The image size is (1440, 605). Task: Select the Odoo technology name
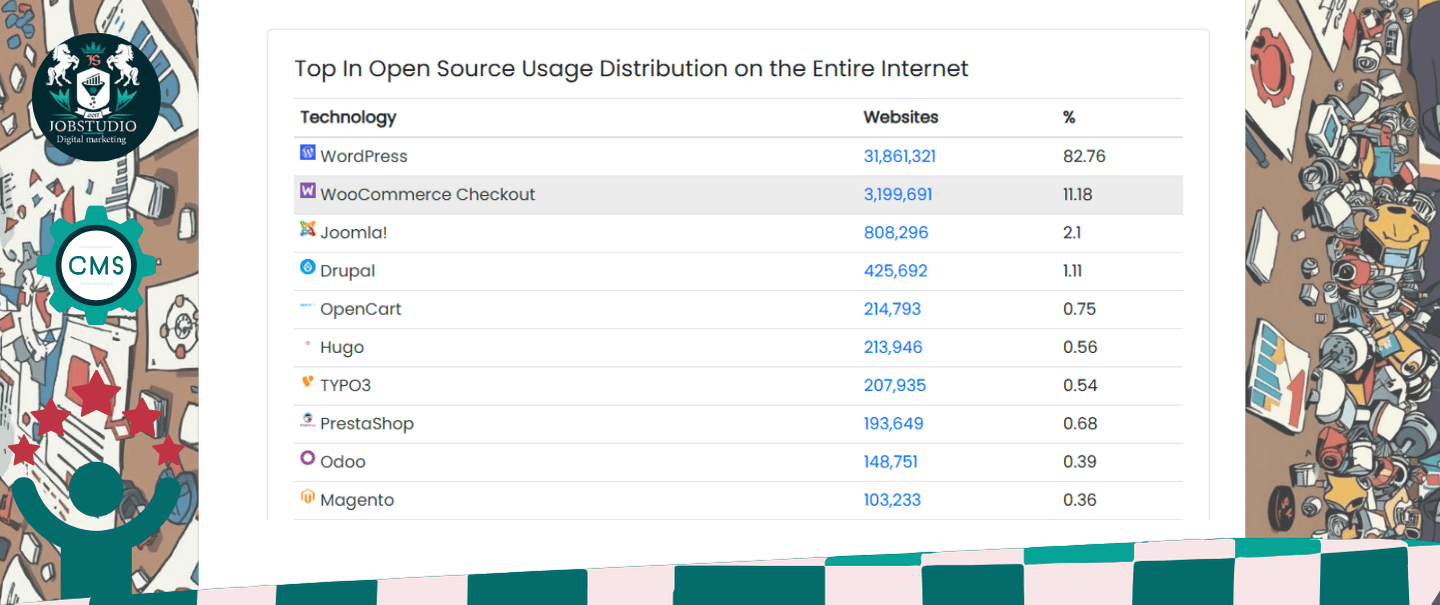tap(343, 461)
